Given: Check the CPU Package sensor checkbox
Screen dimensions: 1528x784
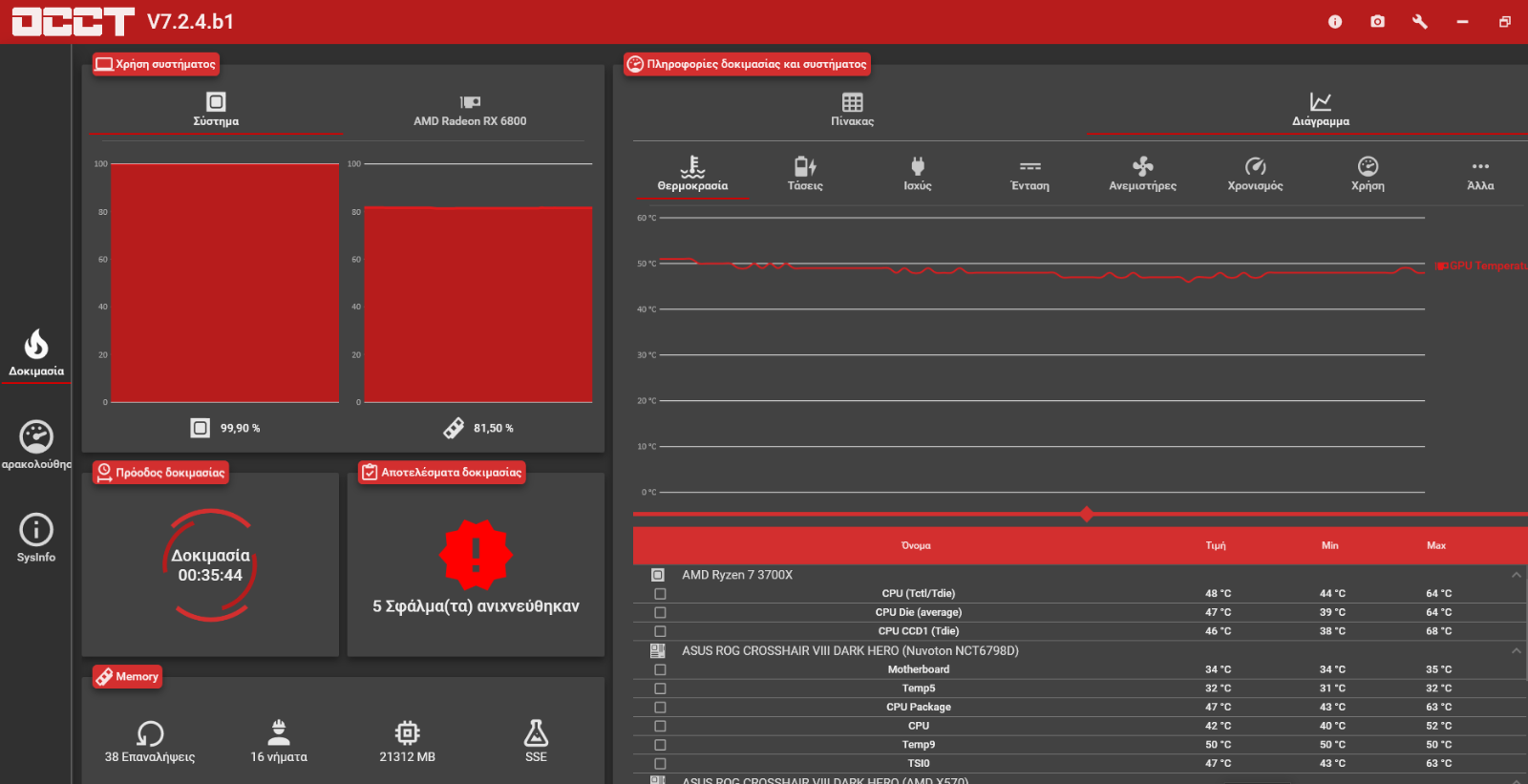Looking at the screenshot, I should tap(660, 708).
